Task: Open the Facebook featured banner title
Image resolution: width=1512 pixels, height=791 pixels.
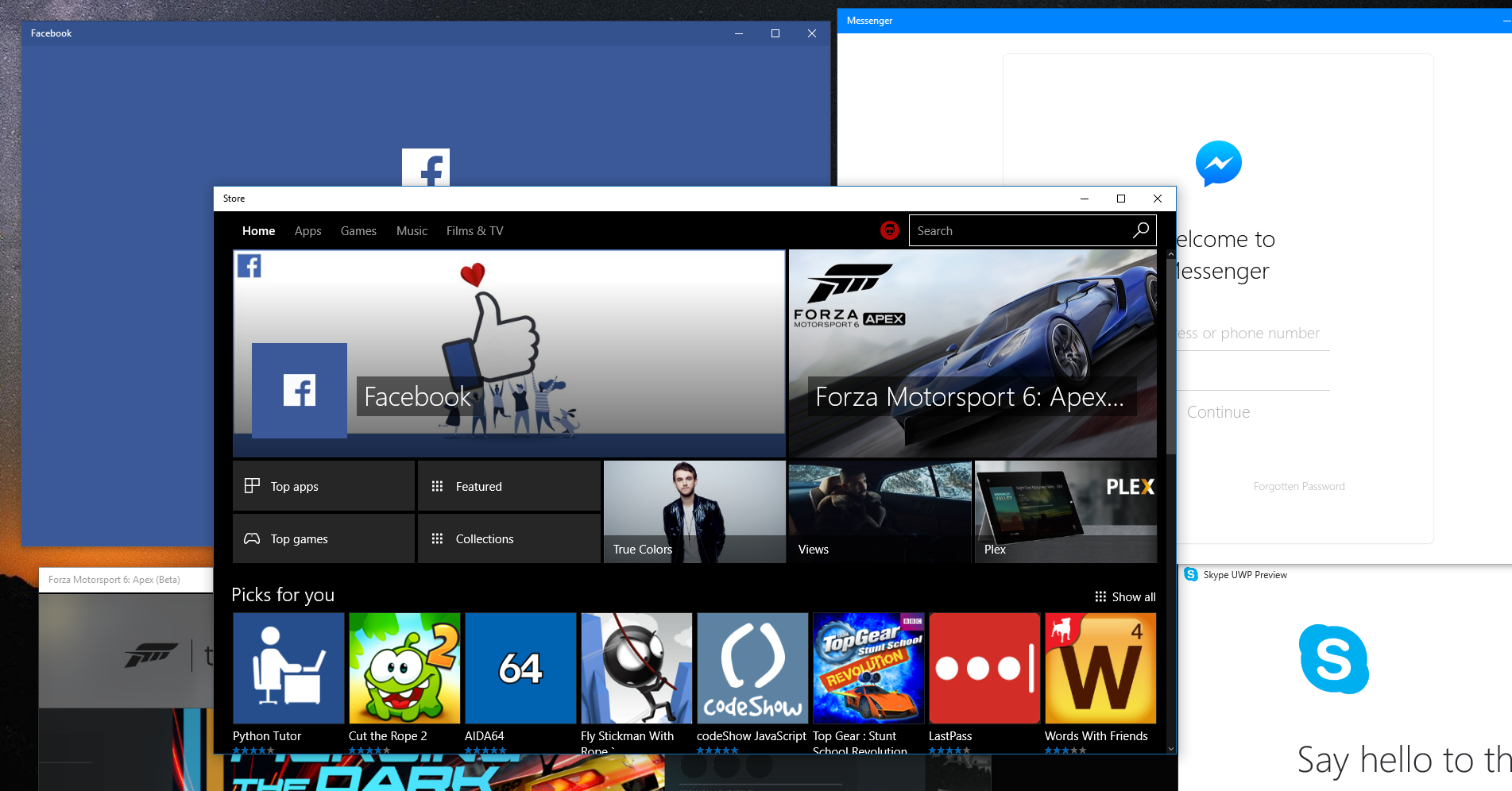Action: (x=417, y=396)
